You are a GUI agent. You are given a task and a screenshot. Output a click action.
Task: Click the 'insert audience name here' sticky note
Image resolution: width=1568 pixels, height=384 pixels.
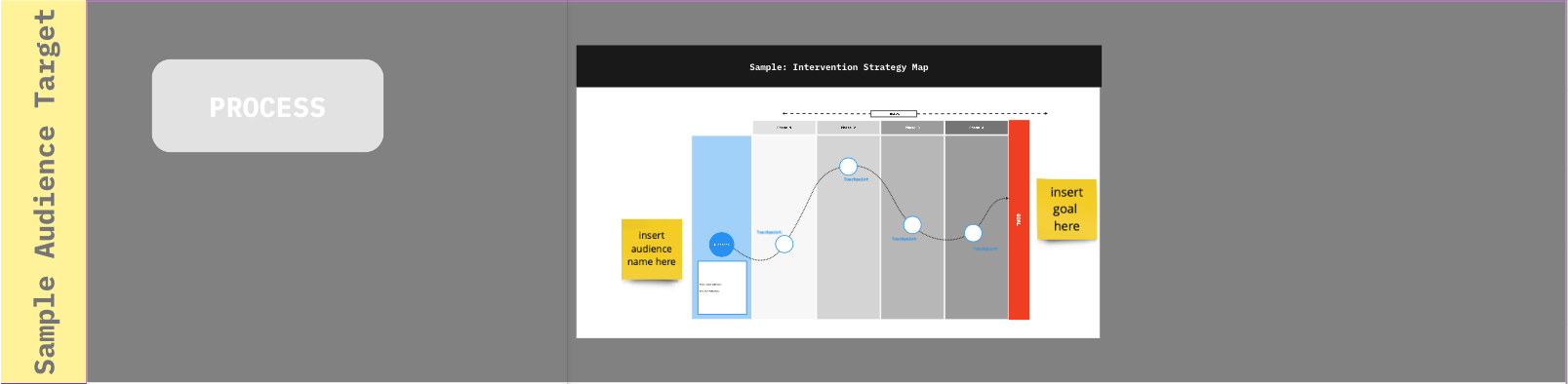652,250
